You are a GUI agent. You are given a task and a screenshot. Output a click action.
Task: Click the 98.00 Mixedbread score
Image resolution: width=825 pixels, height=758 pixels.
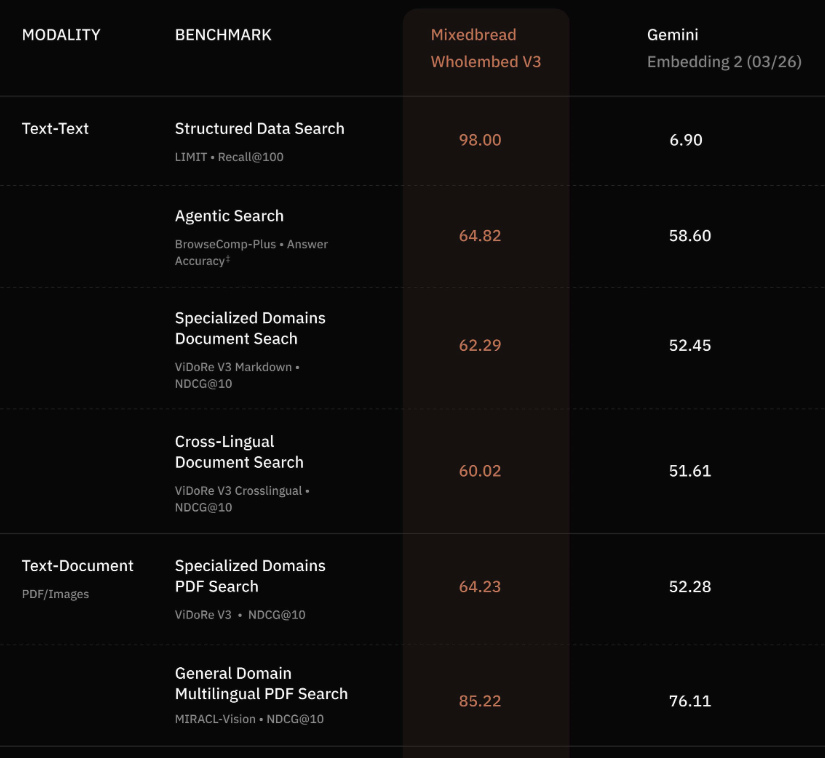pos(480,140)
